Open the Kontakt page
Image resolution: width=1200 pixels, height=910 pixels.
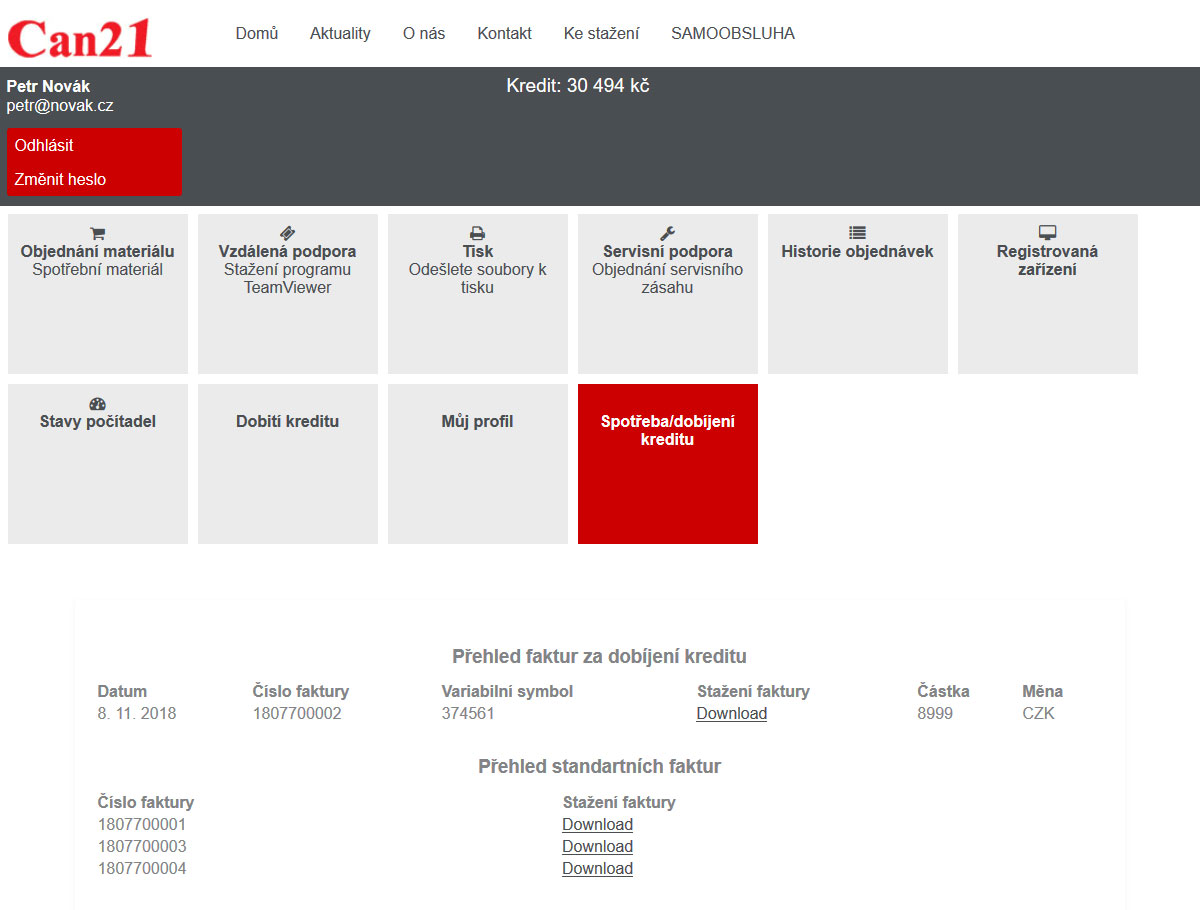504,33
